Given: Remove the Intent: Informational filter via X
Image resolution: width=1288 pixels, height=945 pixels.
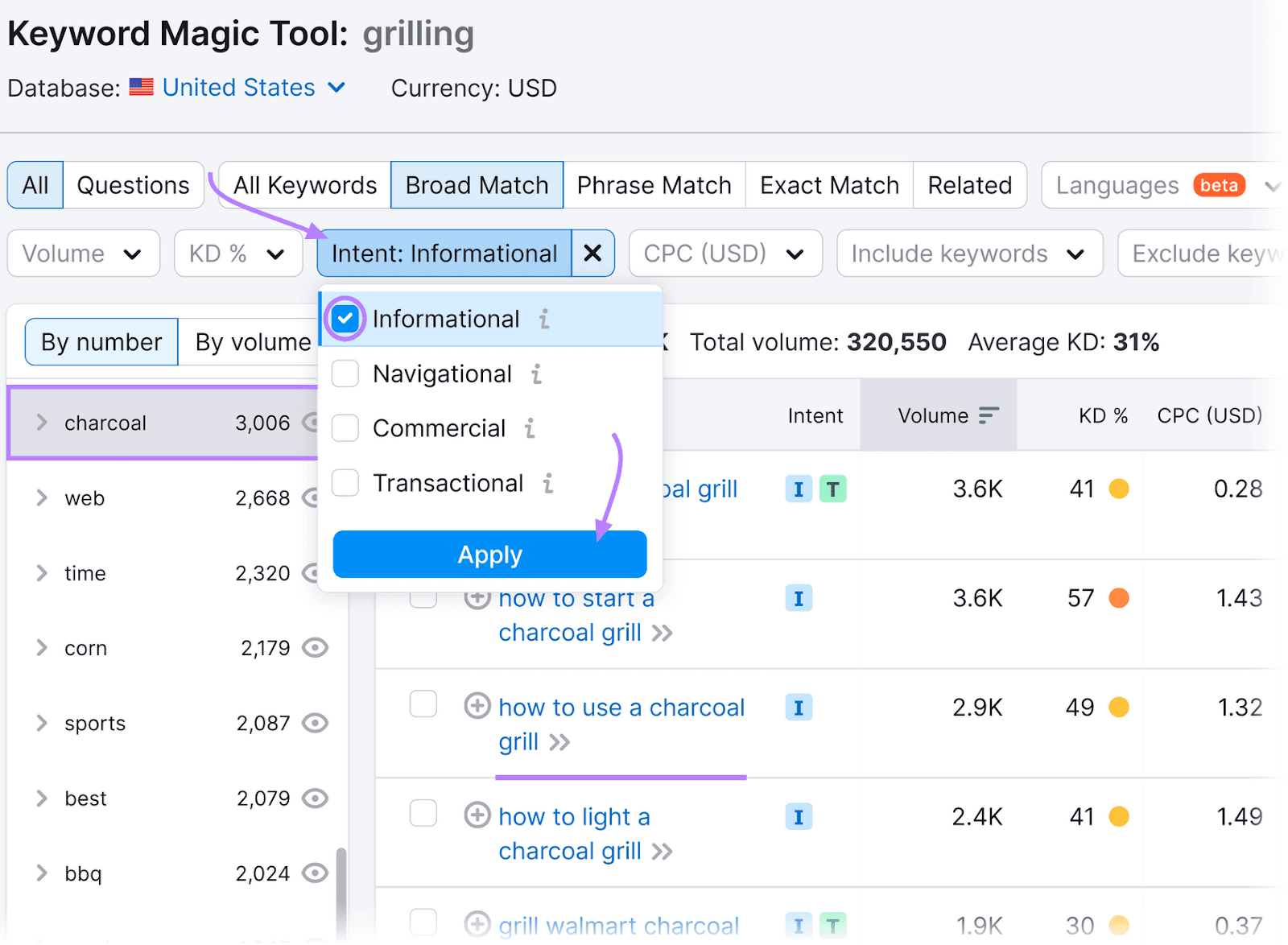Looking at the screenshot, I should (x=593, y=253).
